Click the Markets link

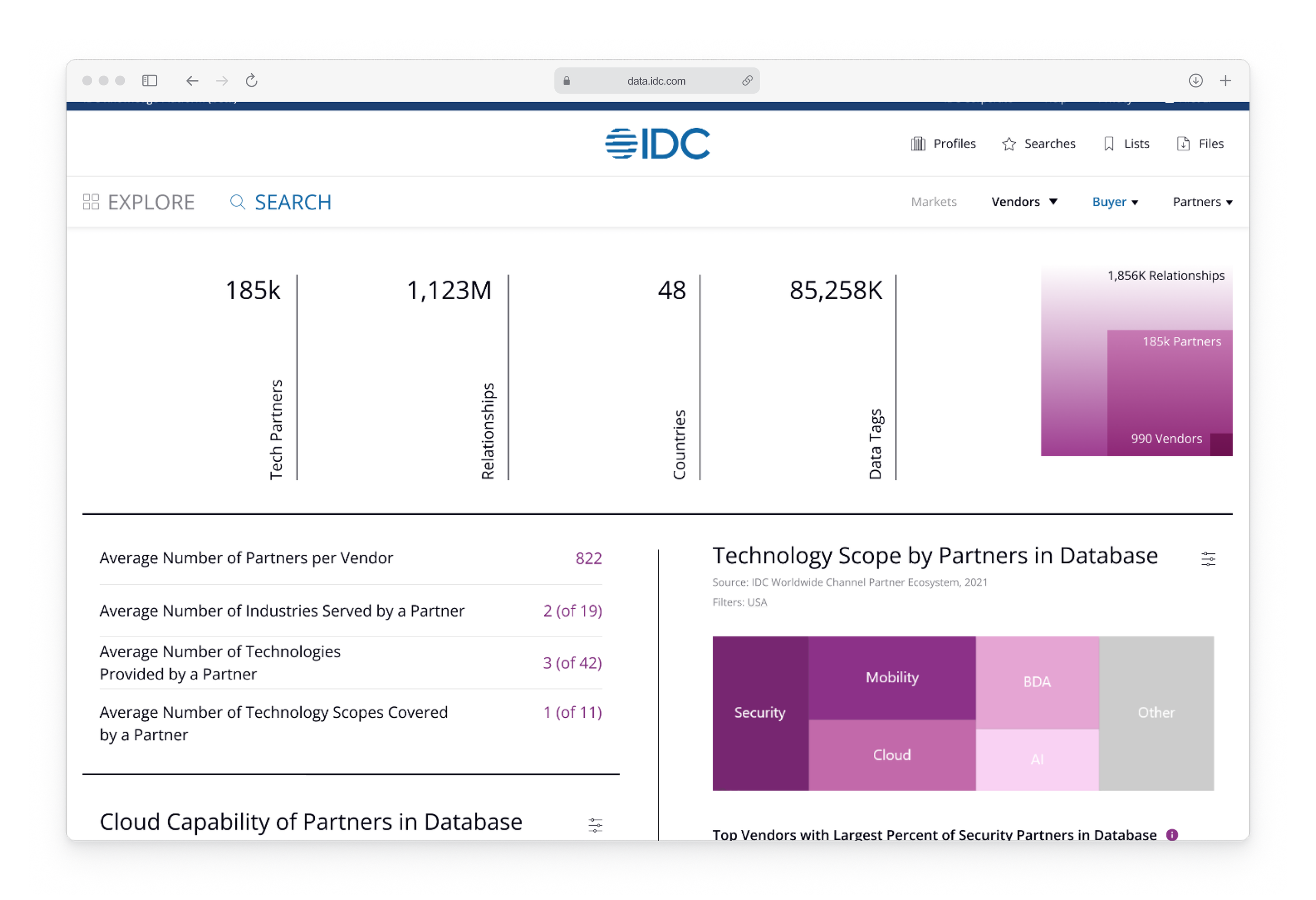click(933, 202)
